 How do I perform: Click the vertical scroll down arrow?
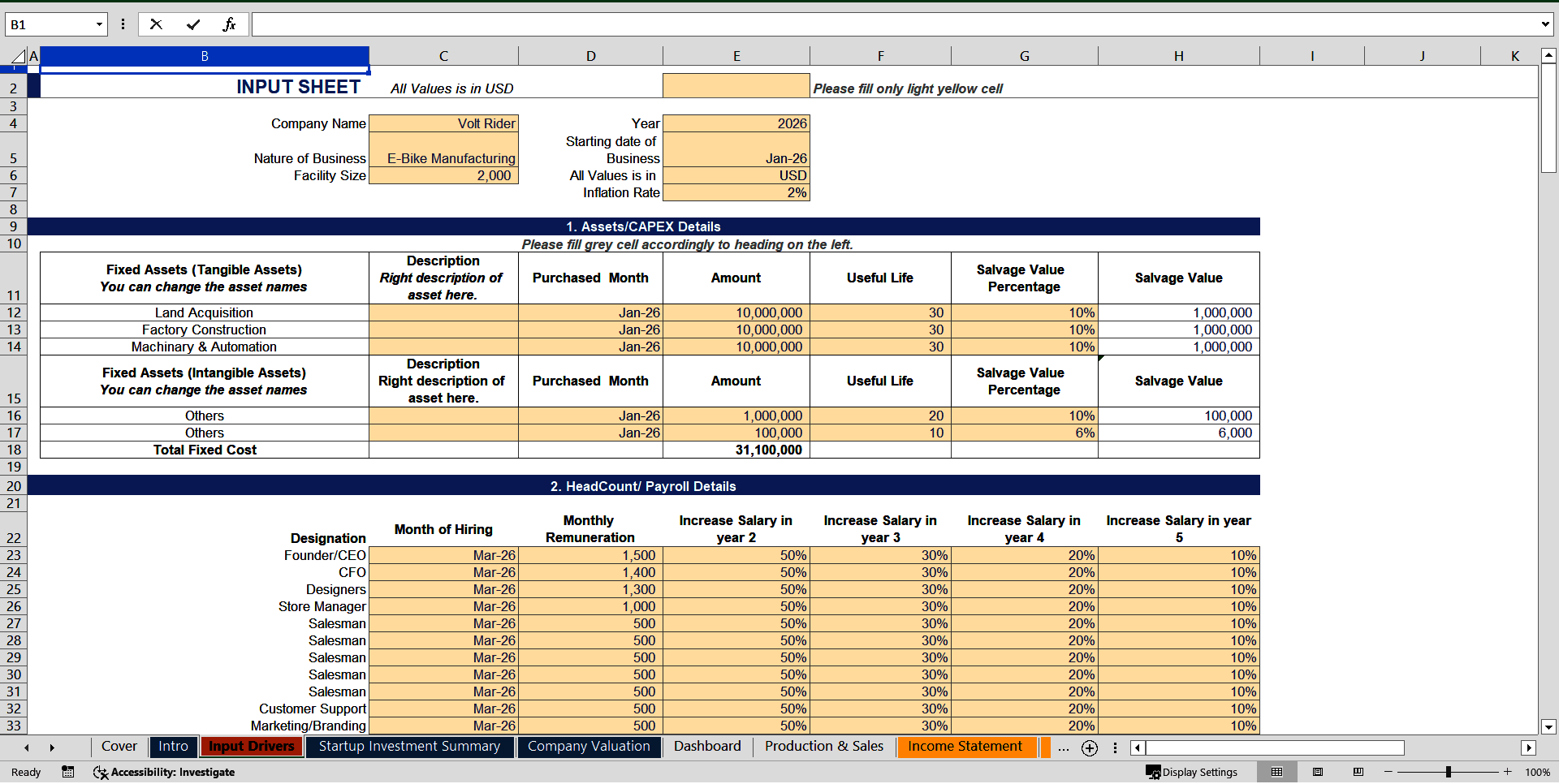point(1548,727)
